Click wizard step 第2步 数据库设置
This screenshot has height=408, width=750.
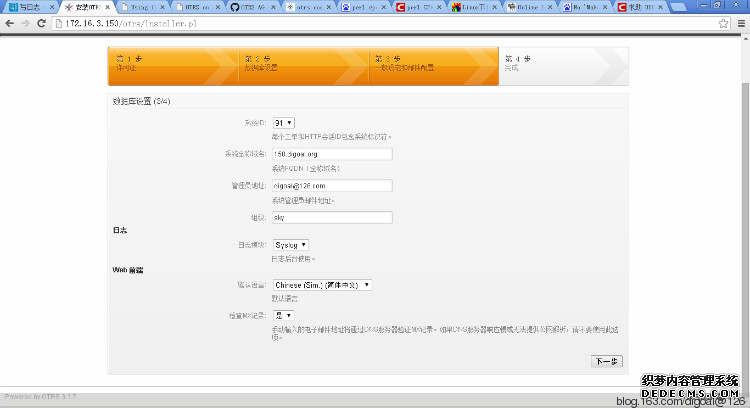(x=303, y=66)
